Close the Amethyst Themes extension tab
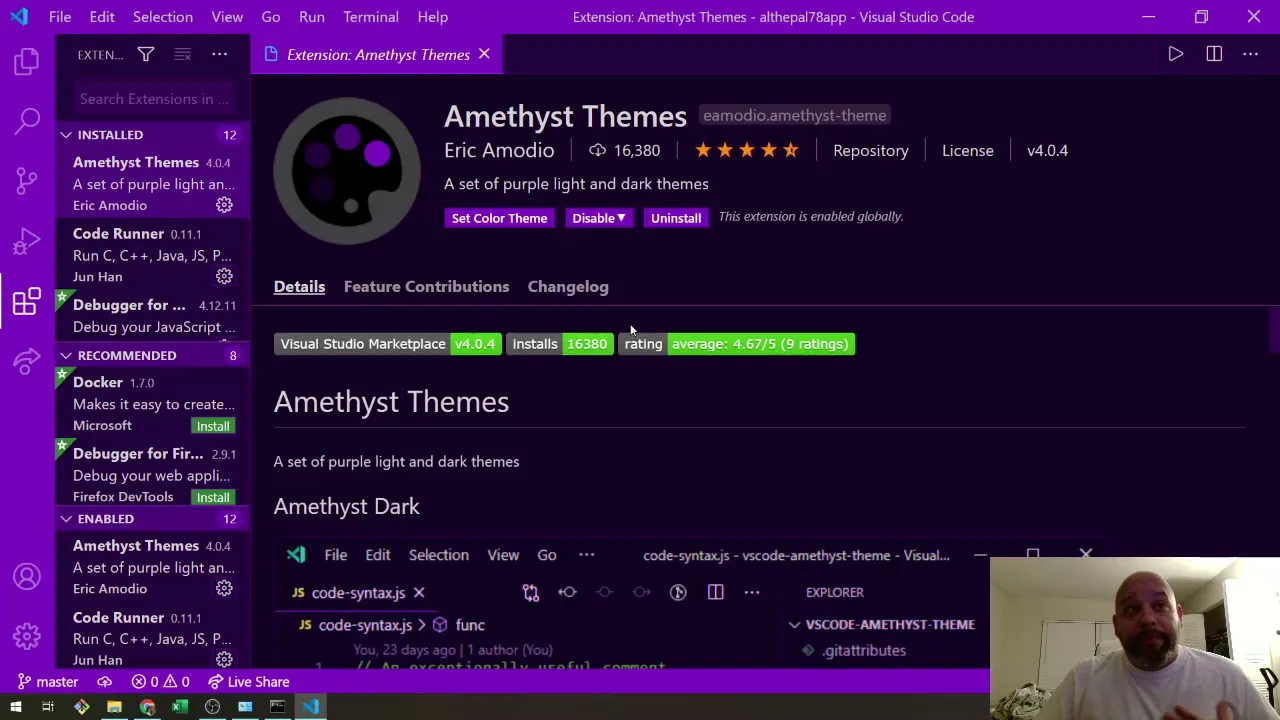Screen dimensions: 1280x720 pyautogui.click(x=484, y=55)
